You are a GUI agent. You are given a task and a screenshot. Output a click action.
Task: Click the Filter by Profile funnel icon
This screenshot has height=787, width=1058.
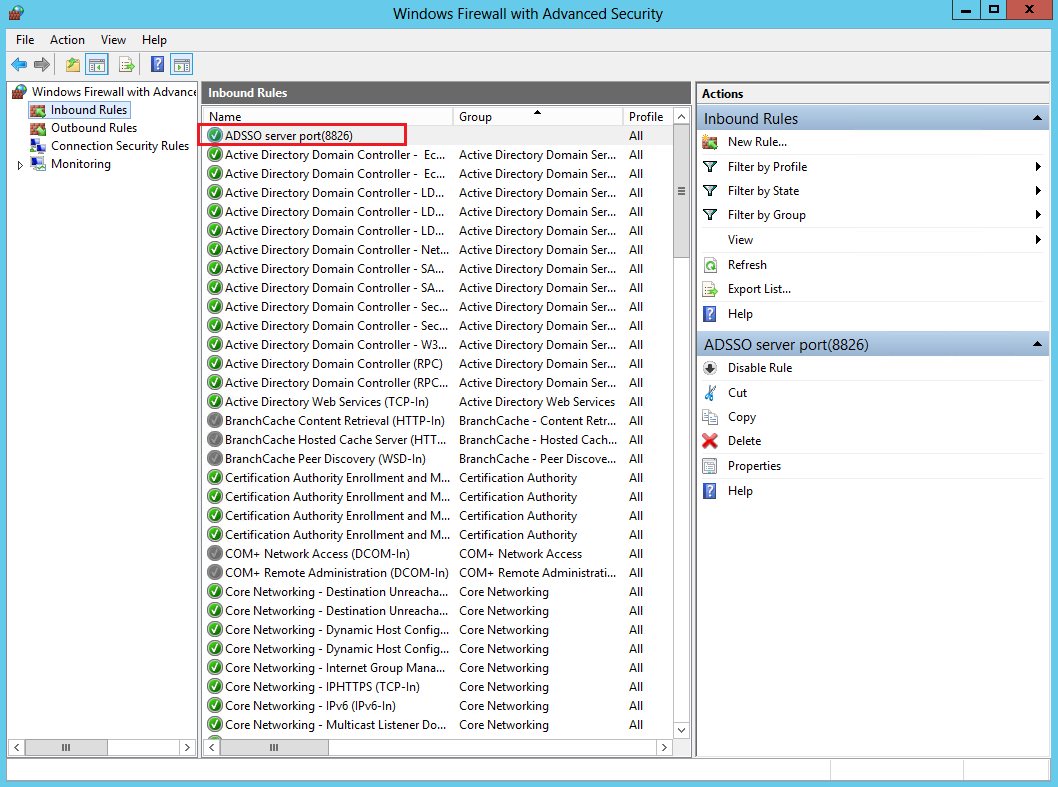pos(710,167)
